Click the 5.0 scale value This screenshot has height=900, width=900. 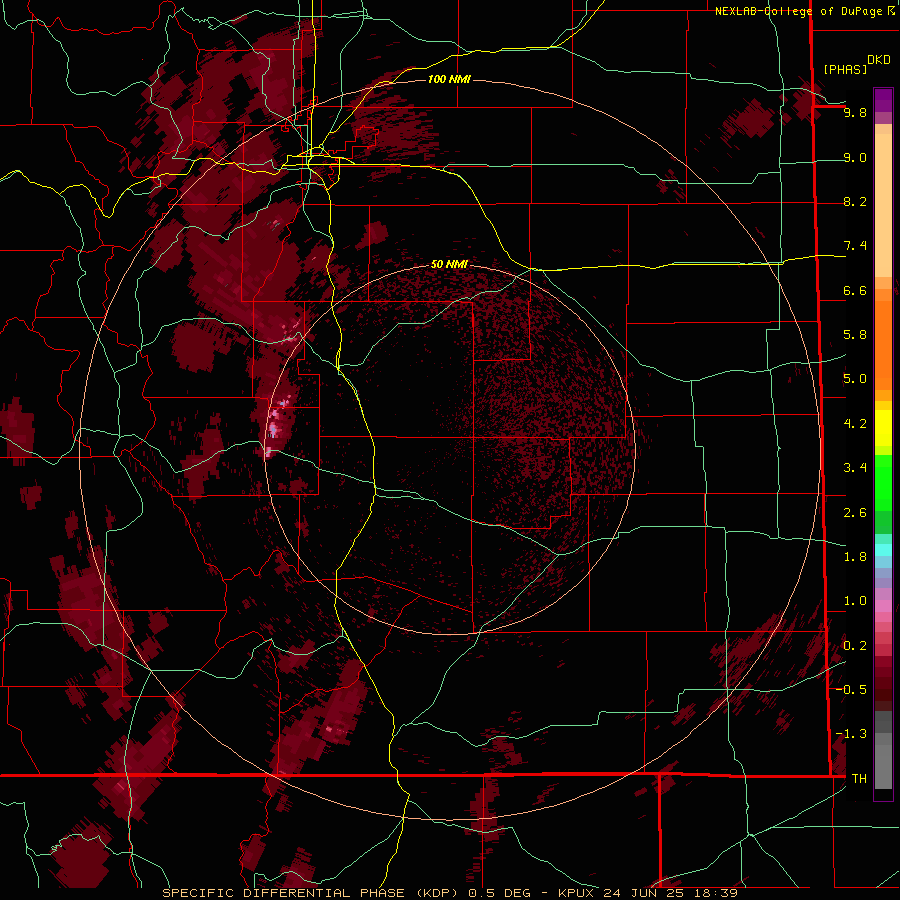click(855, 379)
